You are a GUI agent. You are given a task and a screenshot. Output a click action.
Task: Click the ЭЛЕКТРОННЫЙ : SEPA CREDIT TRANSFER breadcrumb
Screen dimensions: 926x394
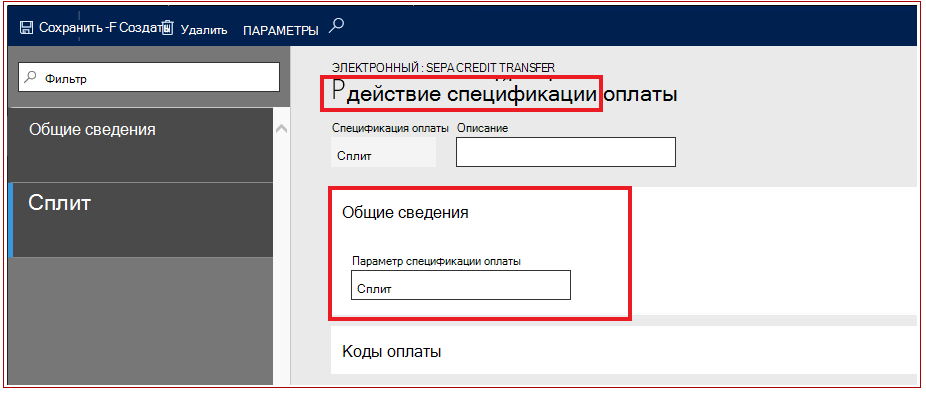tap(443, 67)
